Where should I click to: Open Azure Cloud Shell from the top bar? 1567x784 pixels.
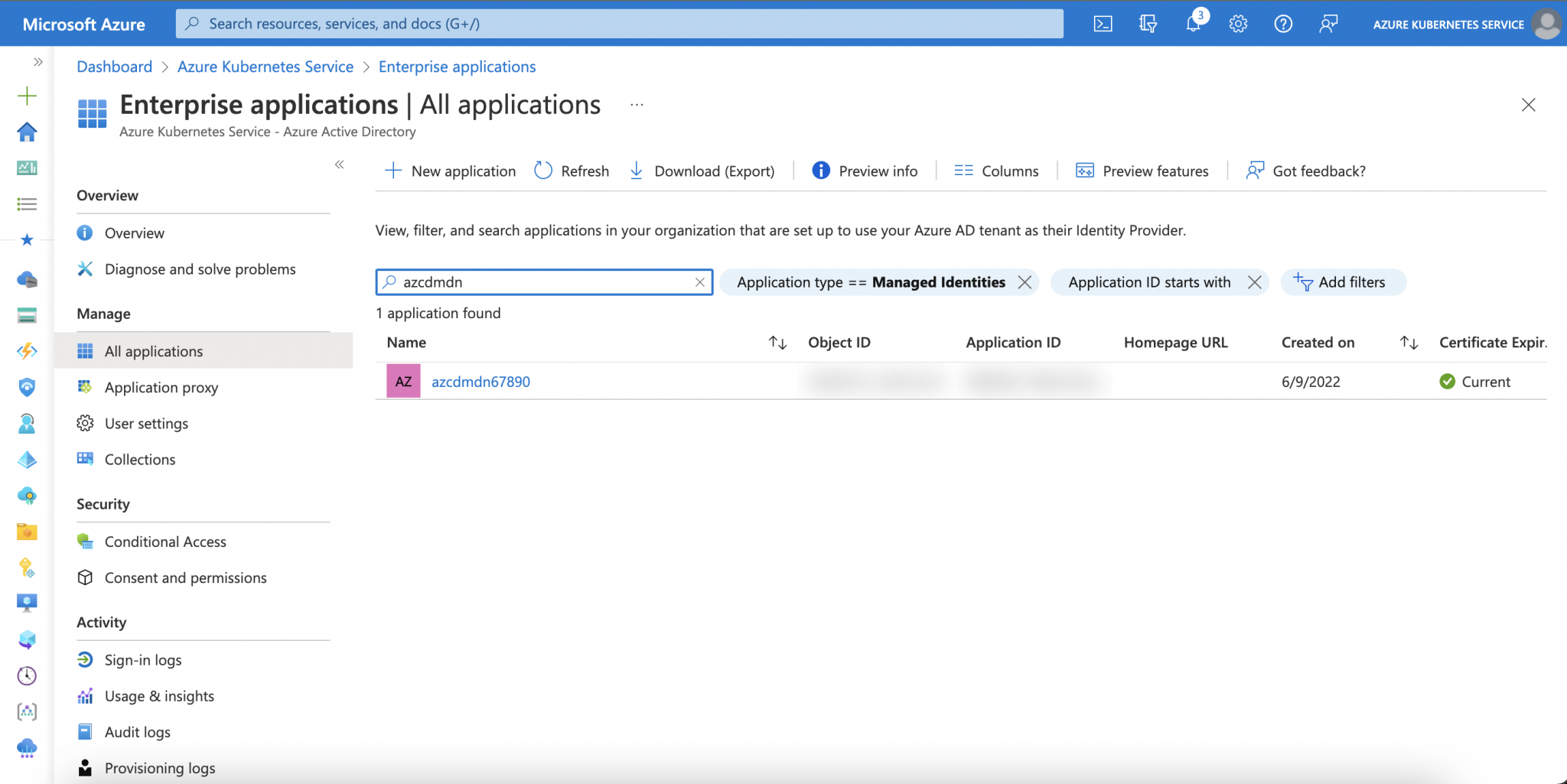tap(1103, 23)
